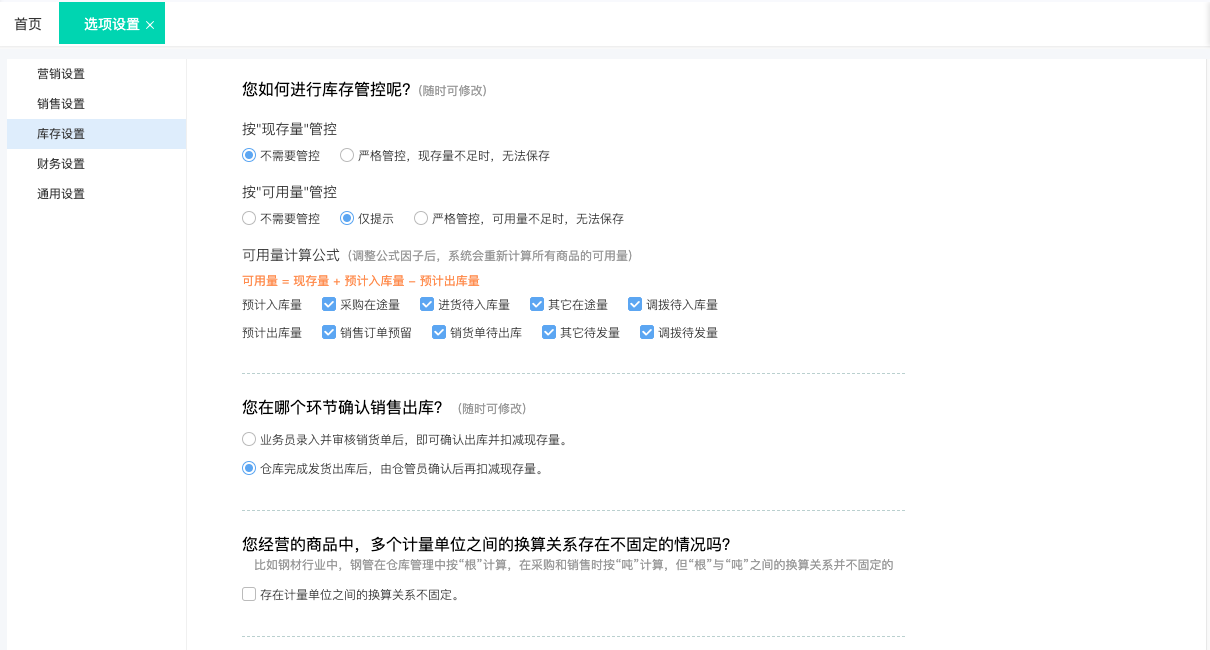
Task: Click the 多个计量单位 heading text
Action: [486, 544]
